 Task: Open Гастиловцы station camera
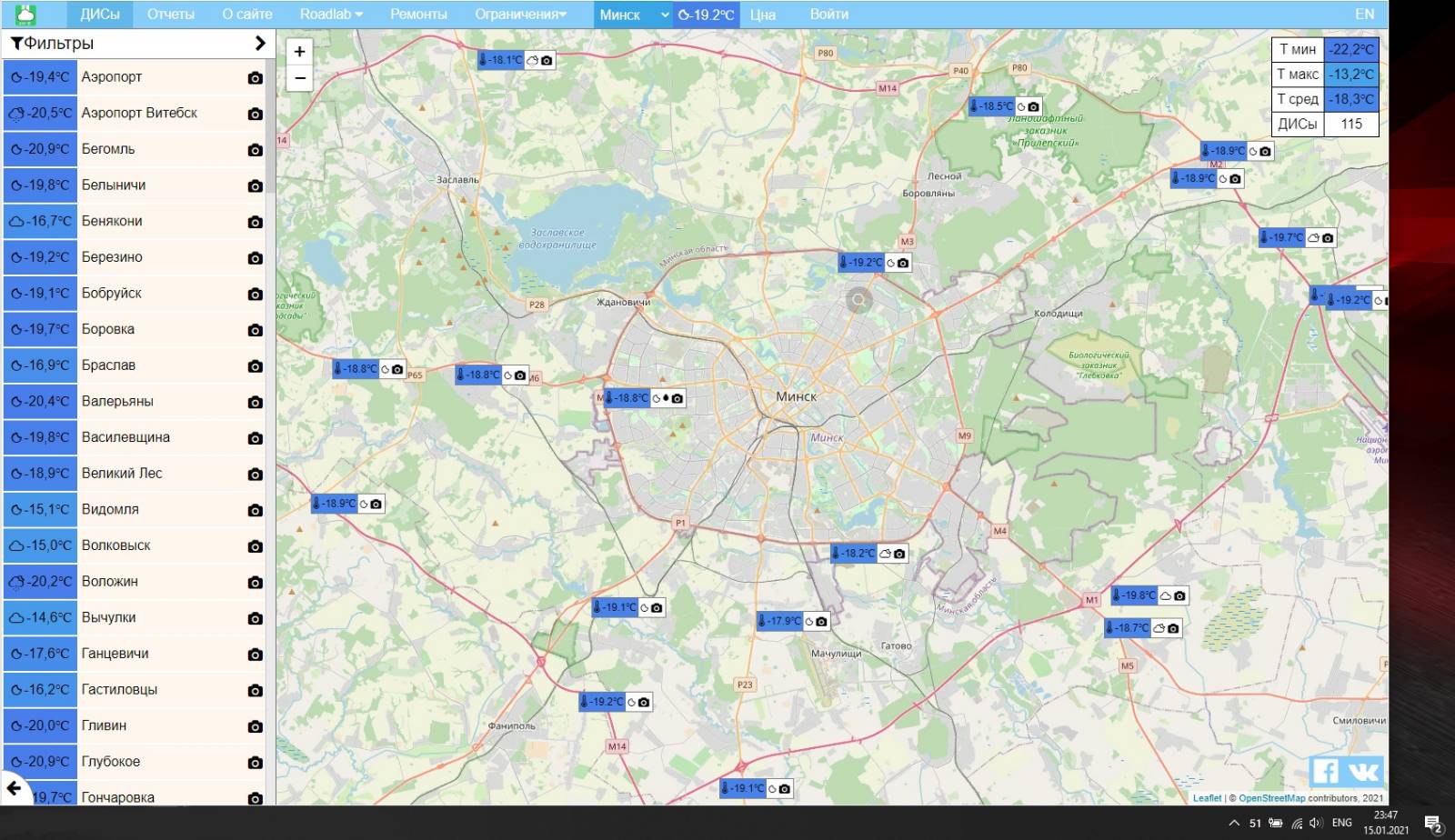click(256, 691)
